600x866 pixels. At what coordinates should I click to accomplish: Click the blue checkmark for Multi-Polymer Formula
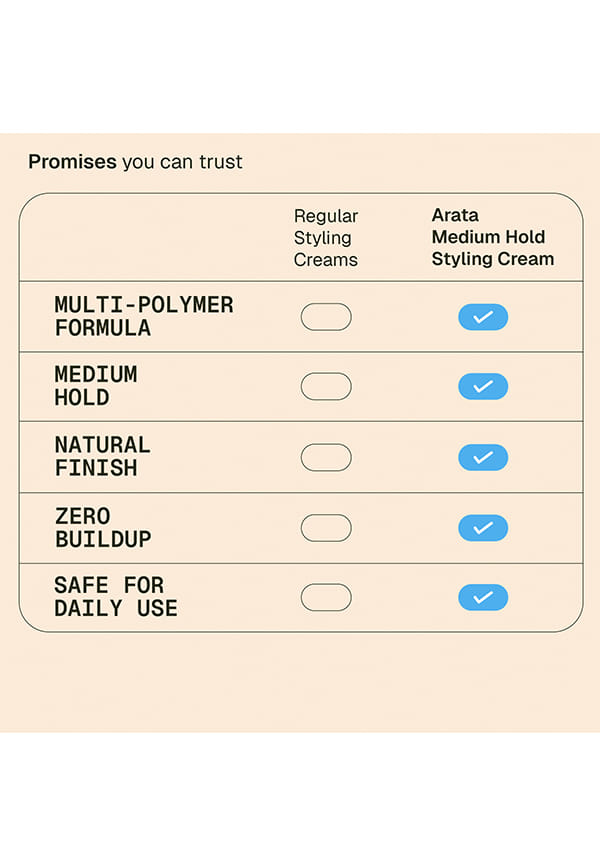pos(483,317)
